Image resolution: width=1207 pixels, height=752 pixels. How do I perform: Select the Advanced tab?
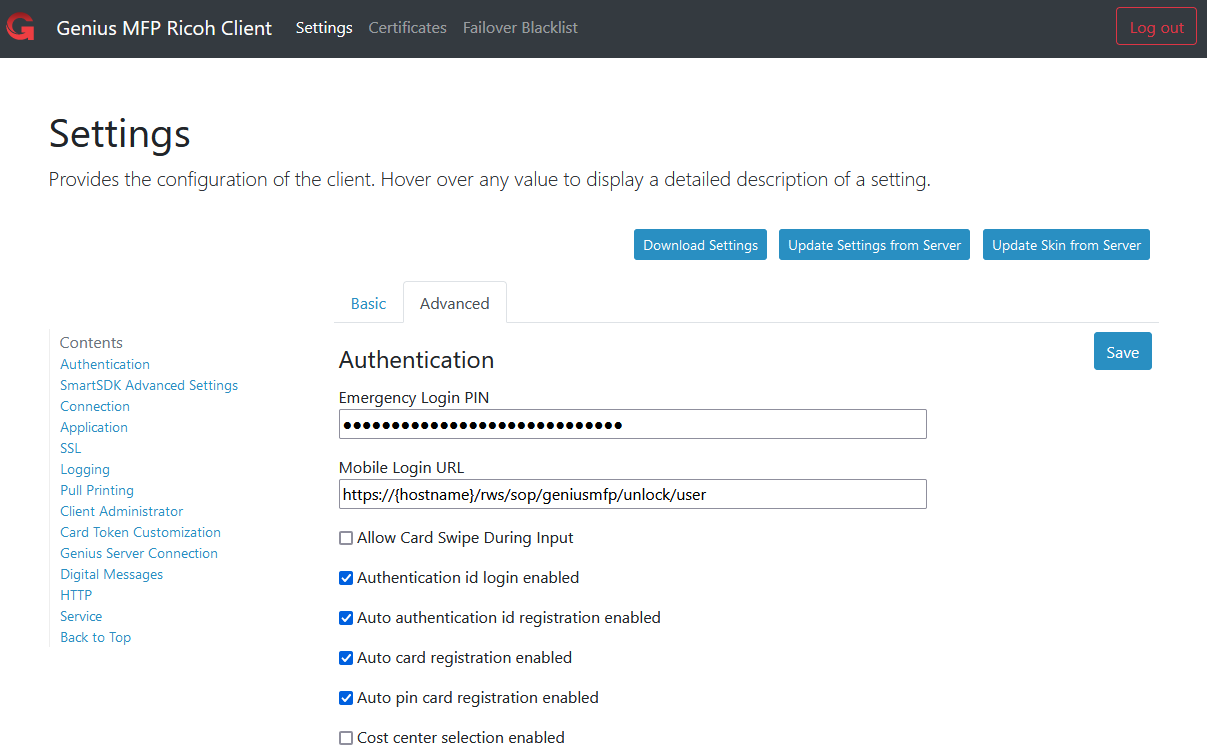coord(455,303)
